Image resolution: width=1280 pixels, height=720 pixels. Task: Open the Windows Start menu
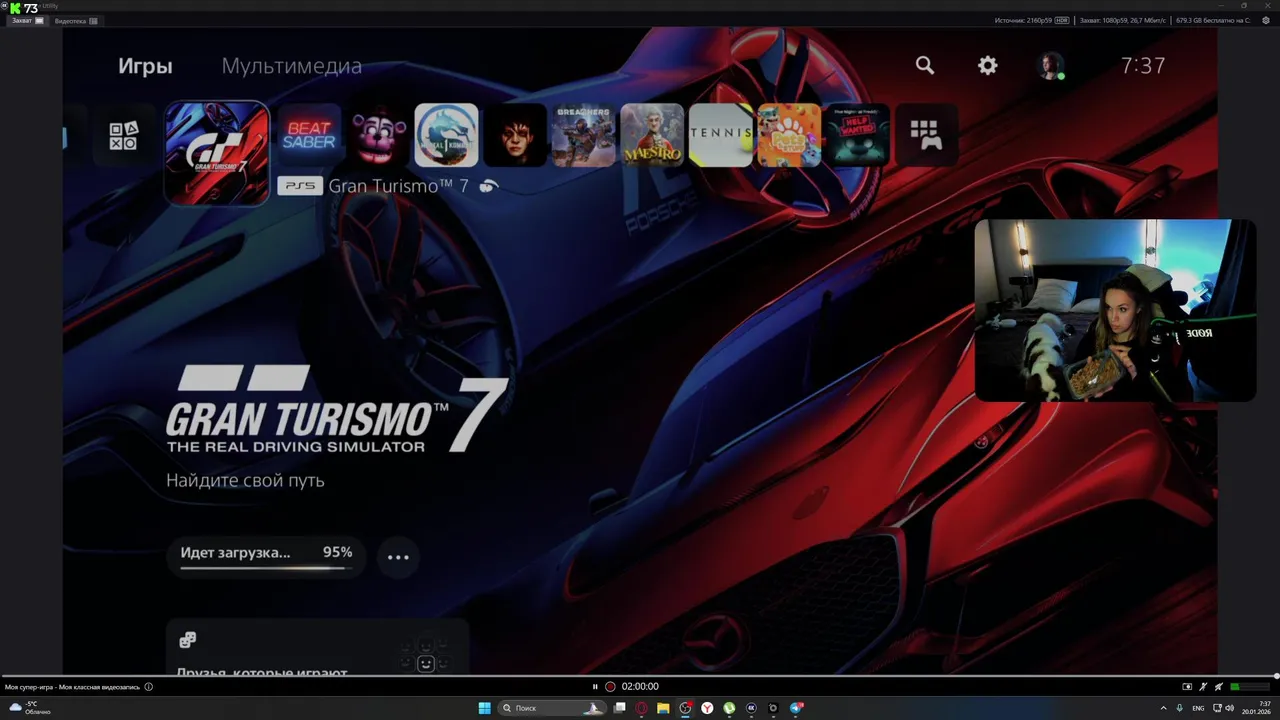click(485, 708)
